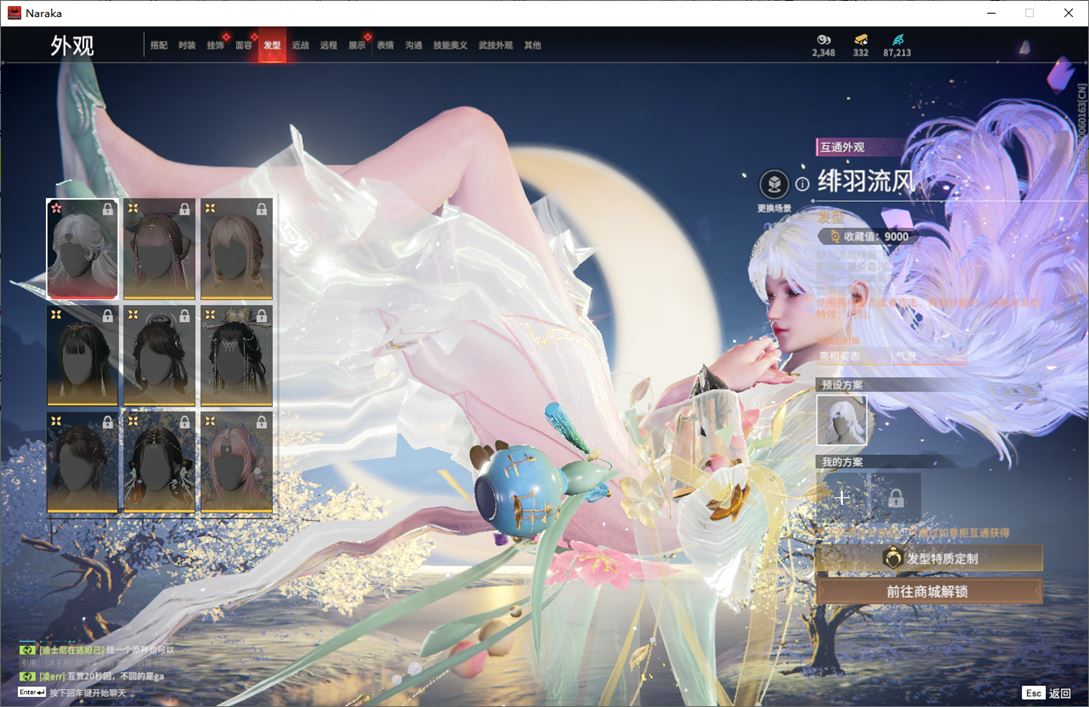This screenshot has width=1089, height=707.
Task: Open the 表情 tab
Action: click(385, 45)
